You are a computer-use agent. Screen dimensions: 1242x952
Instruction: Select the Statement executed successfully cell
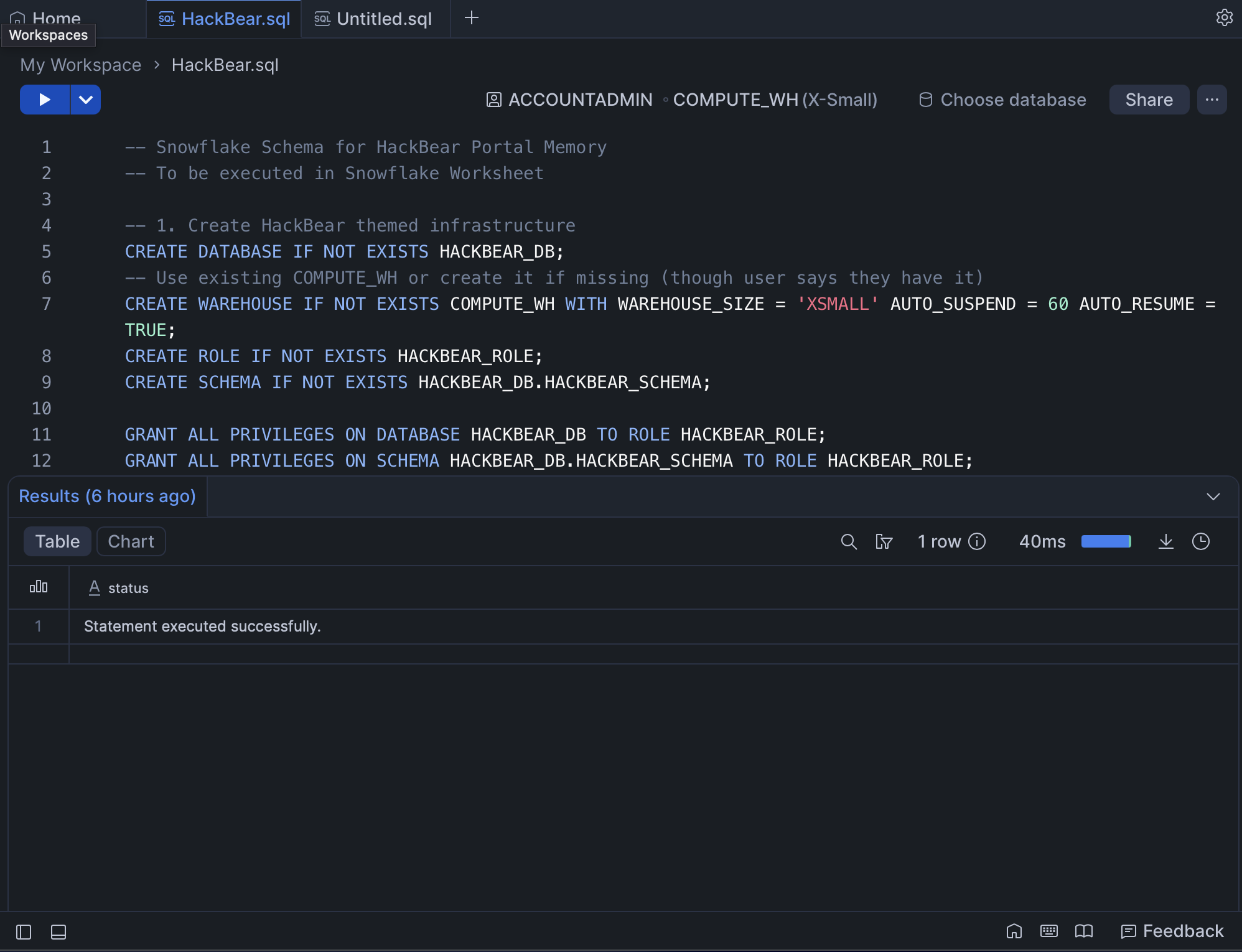pos(202,626)
